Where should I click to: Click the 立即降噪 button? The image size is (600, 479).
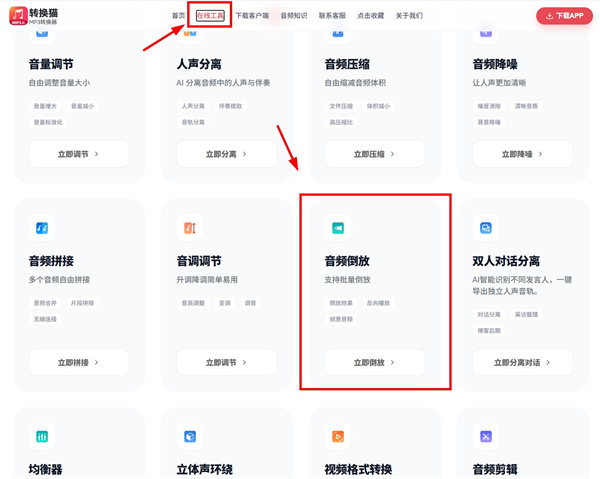[523, 154]
